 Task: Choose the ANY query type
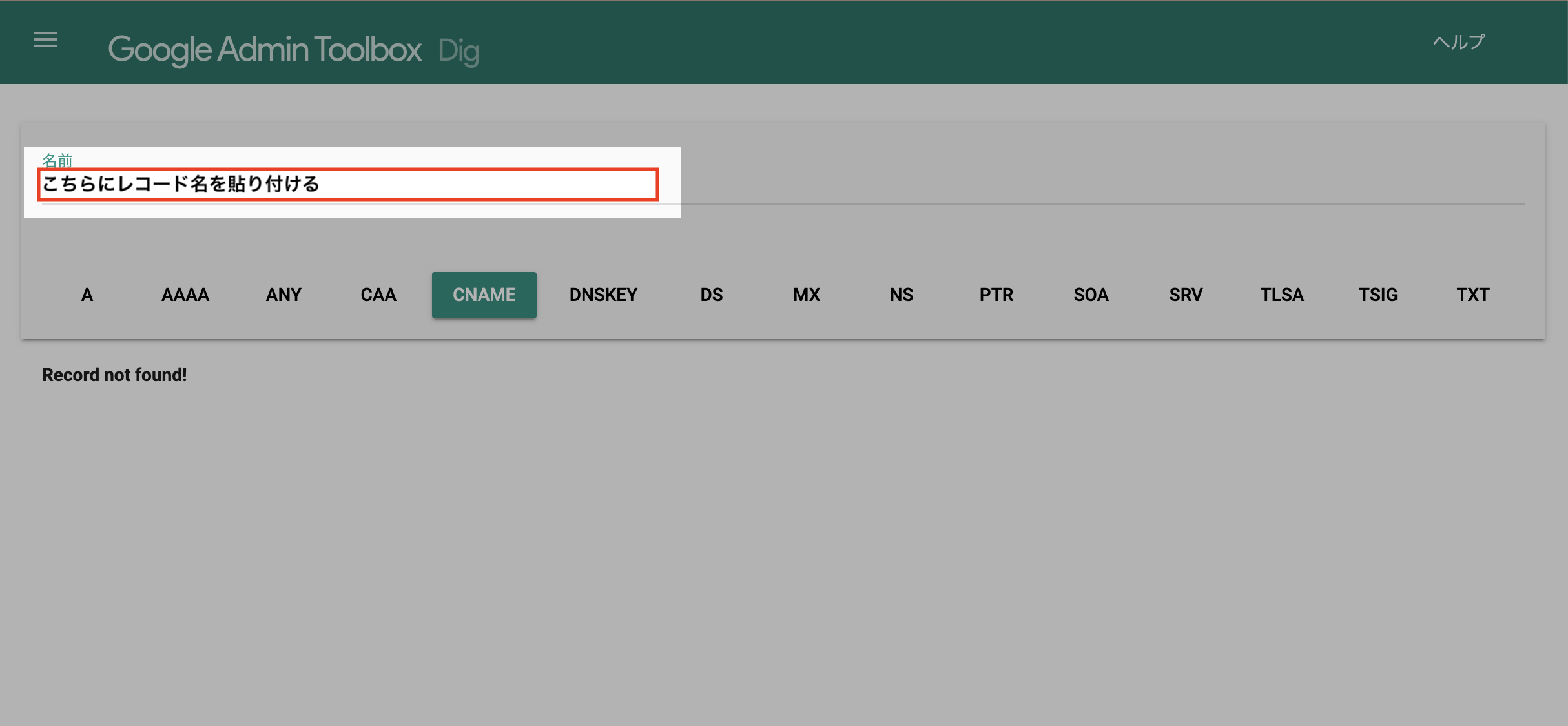click(x=284, y=295)
